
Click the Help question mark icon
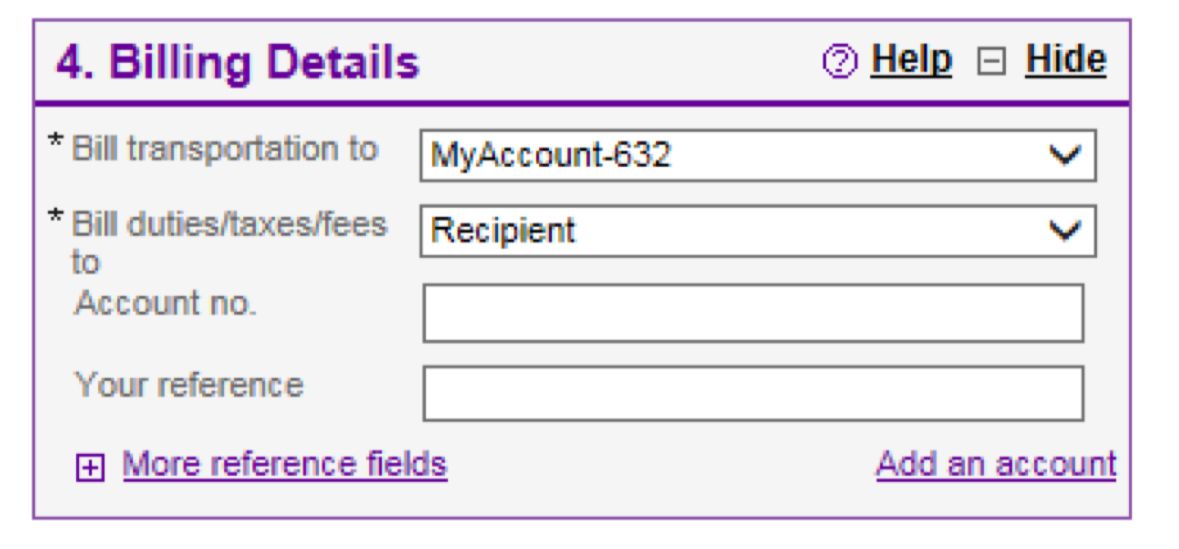point(836,63)
